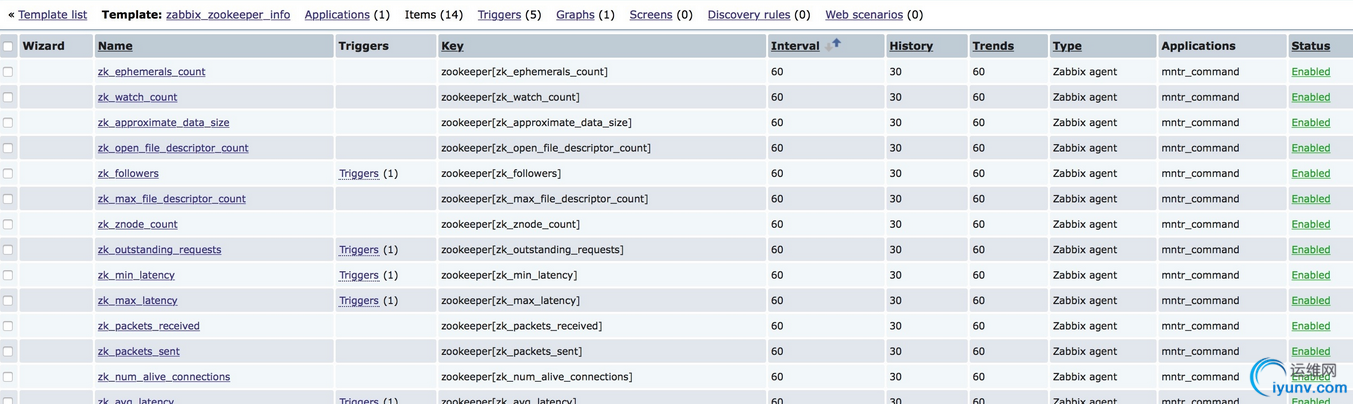Open the zabbix_zookeeper_info template link
Screen dimensions: 1353x404
(x=228, y=15)
